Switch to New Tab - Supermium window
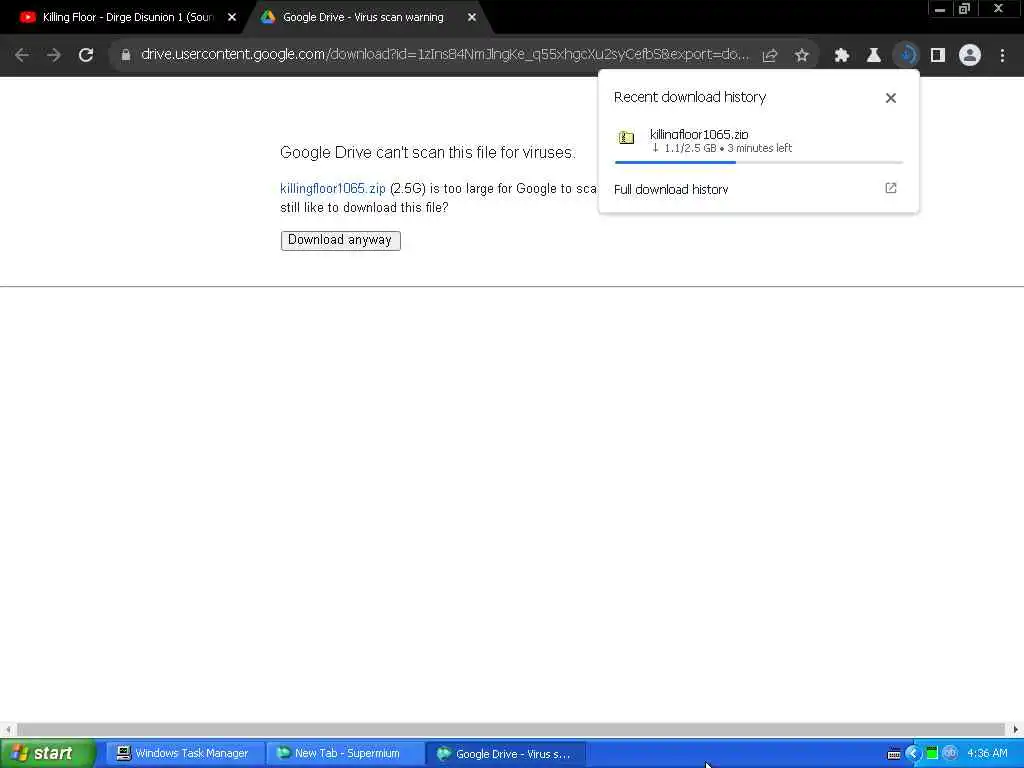The image size is (1024, 768). pyautogui.click(x=345, y=754)
